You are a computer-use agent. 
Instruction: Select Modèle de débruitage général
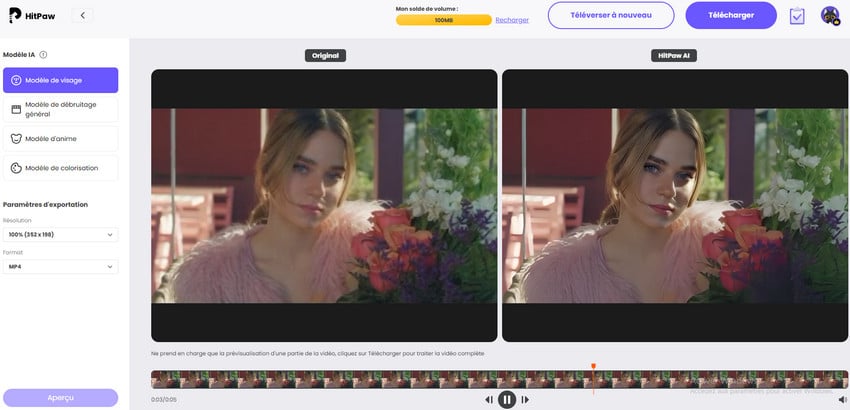click(x=60, y=109)
